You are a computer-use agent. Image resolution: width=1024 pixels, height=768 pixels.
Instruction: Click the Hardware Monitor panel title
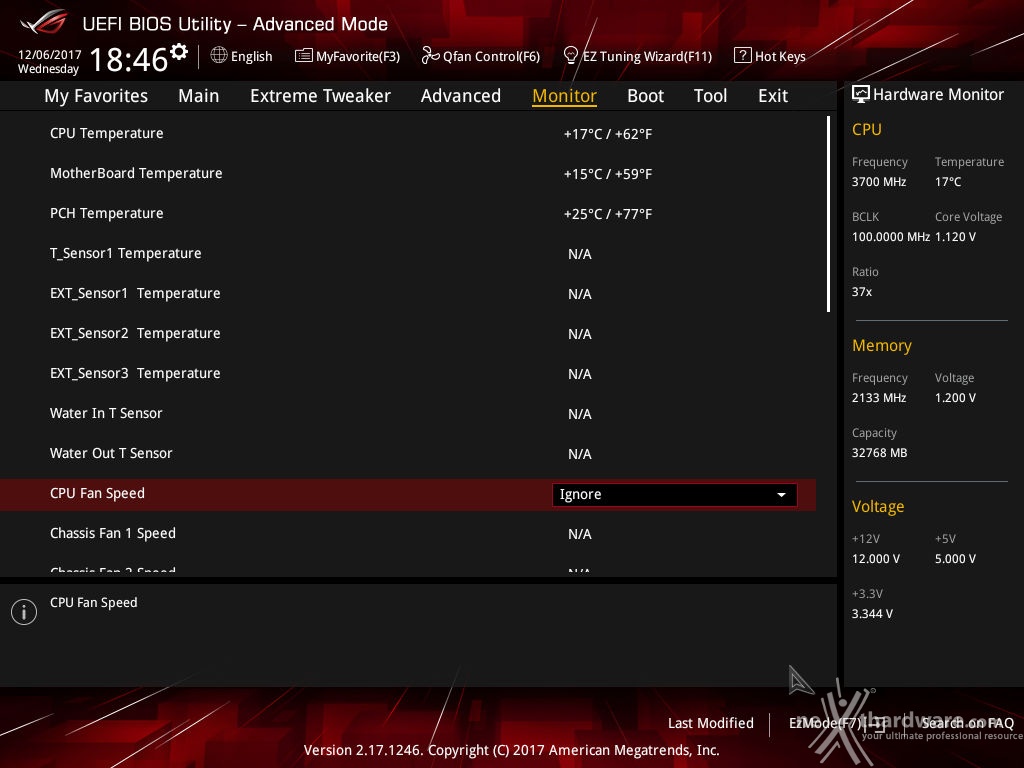(x=938, y=95)
